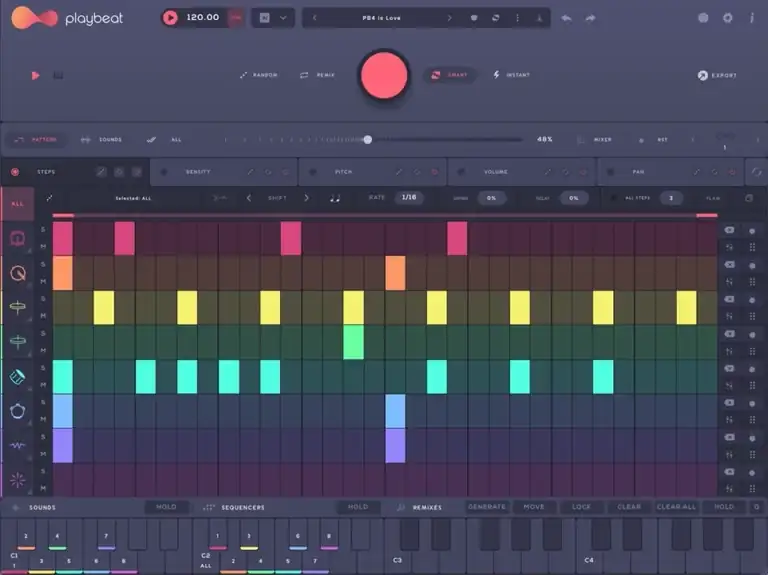Click the small play triangle icon
The height and width of the screenshot is (575, 768).
(35, 75)
